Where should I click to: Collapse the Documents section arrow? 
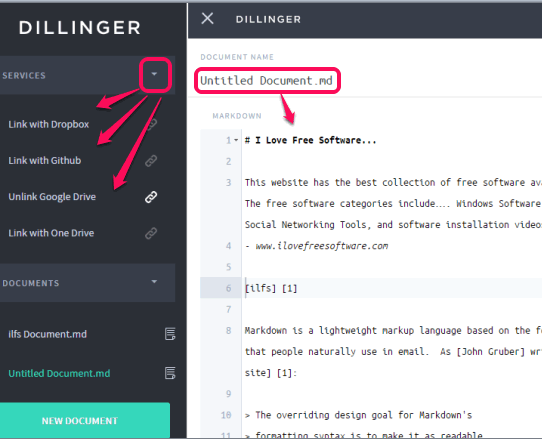[155, 282]
